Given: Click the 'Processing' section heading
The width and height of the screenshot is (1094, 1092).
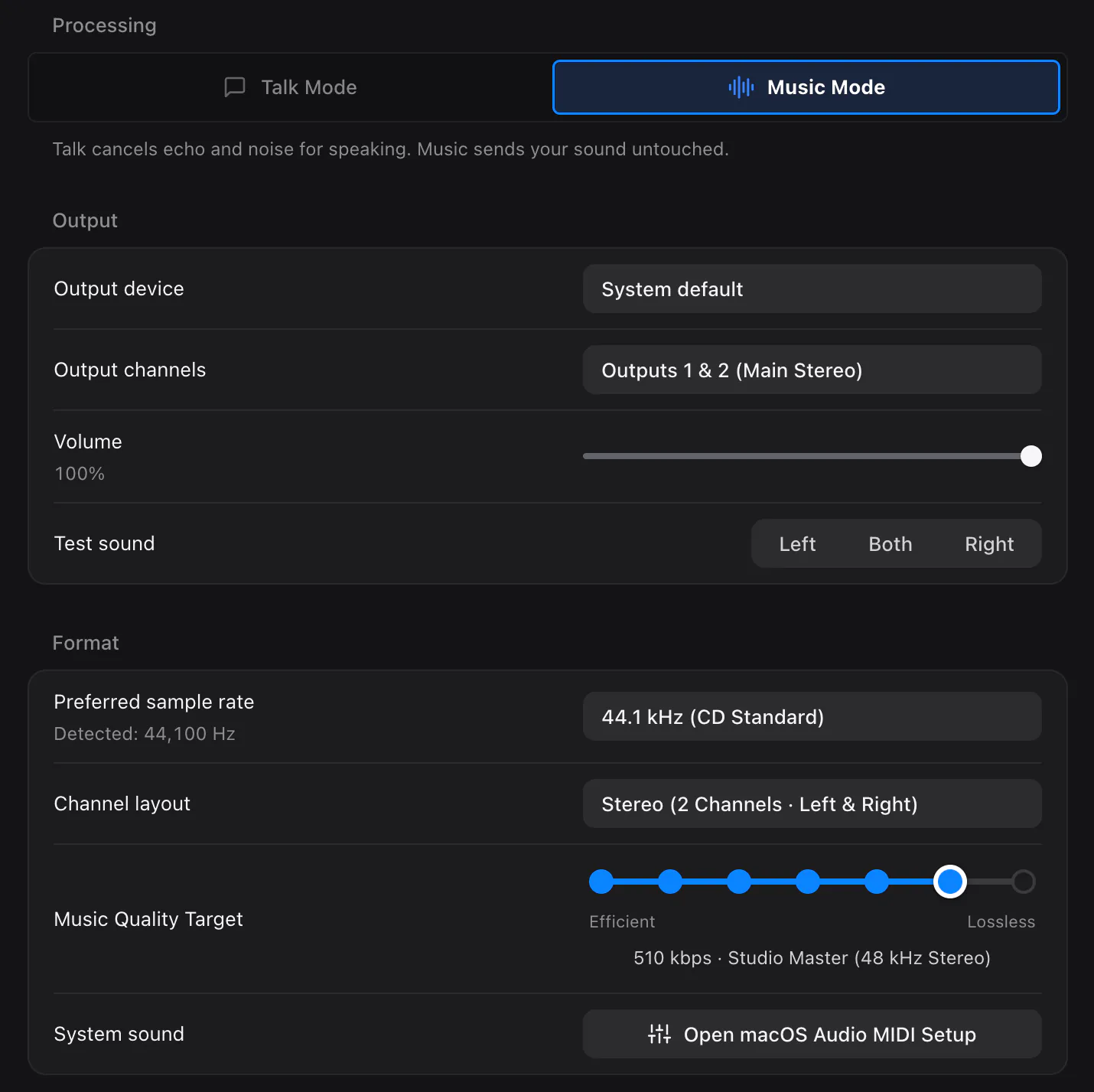Looking at the screenshot, I should pyautogui.click(x=104, y=25).
